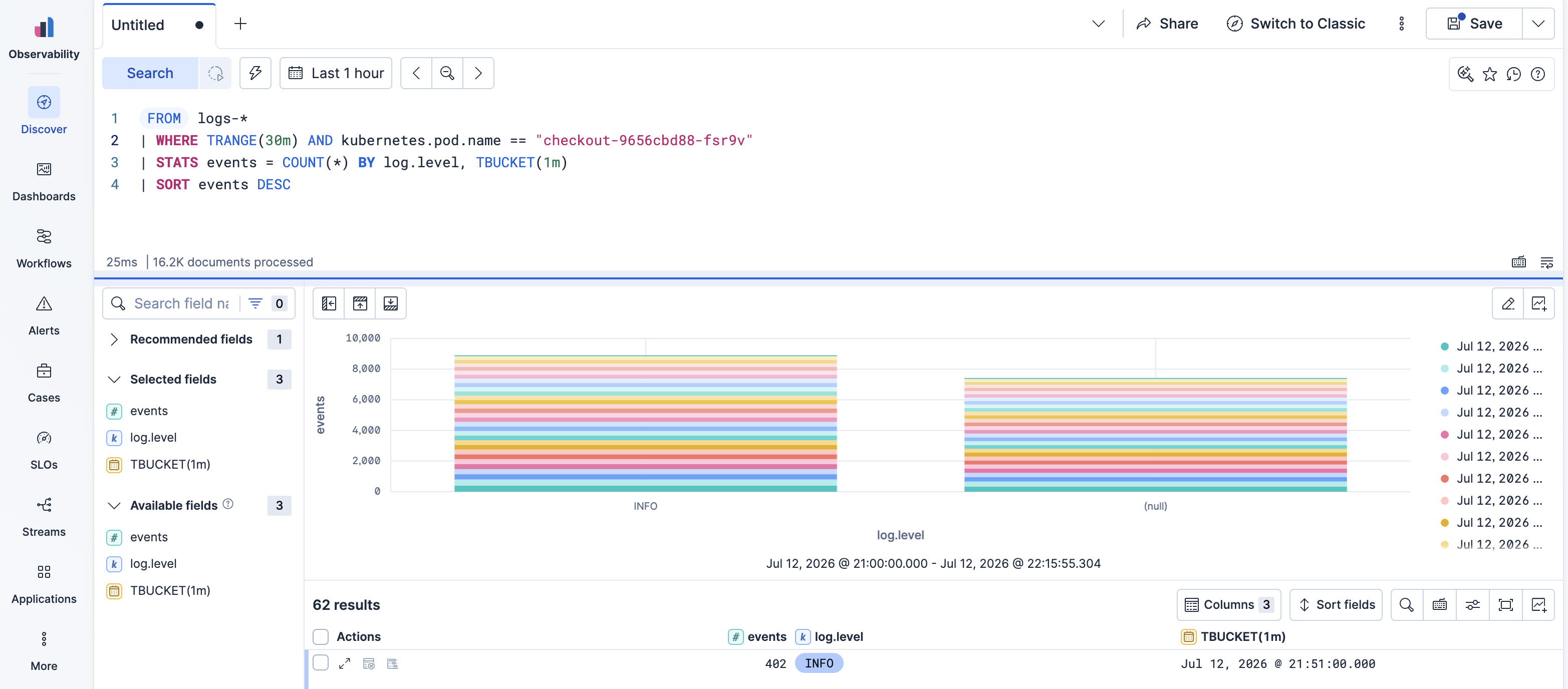Click the hide chart icon above the chart
1568x689 pixels.
360,303
